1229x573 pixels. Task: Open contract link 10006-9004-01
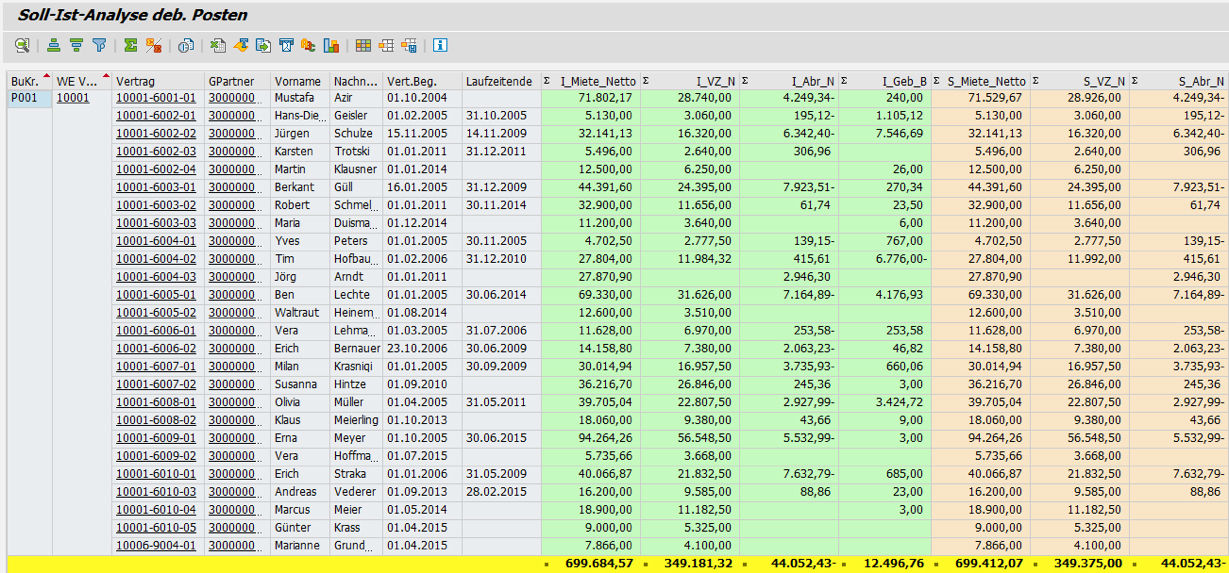(155, 546)
